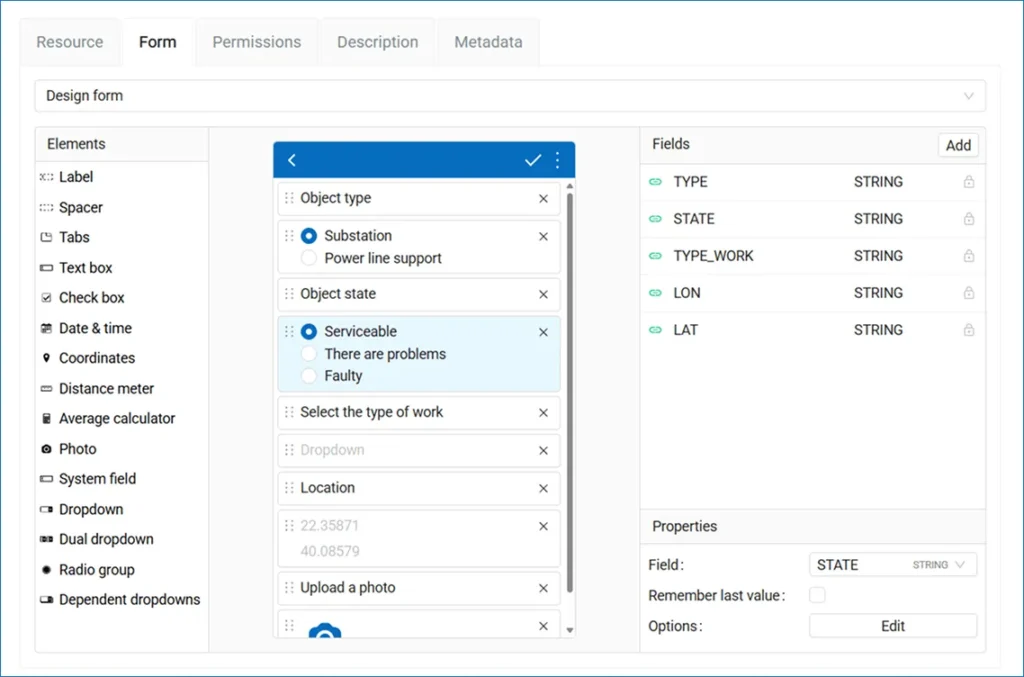Click the checkmark icon in form header
Screen dimensions: 1024x677
(533, 160)
